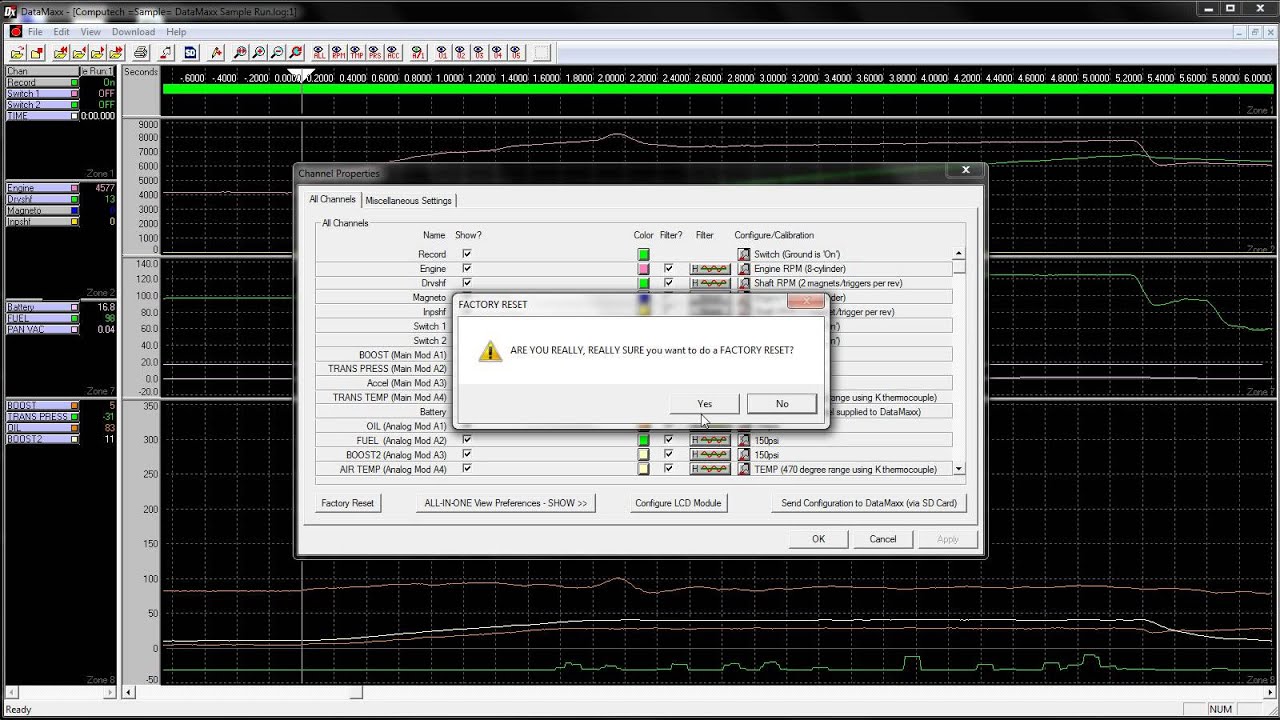The image size is (1280, 720).
Task: Click the filter graph button for BOOST2
Action: pyautogui.click(x=710, y=455)
